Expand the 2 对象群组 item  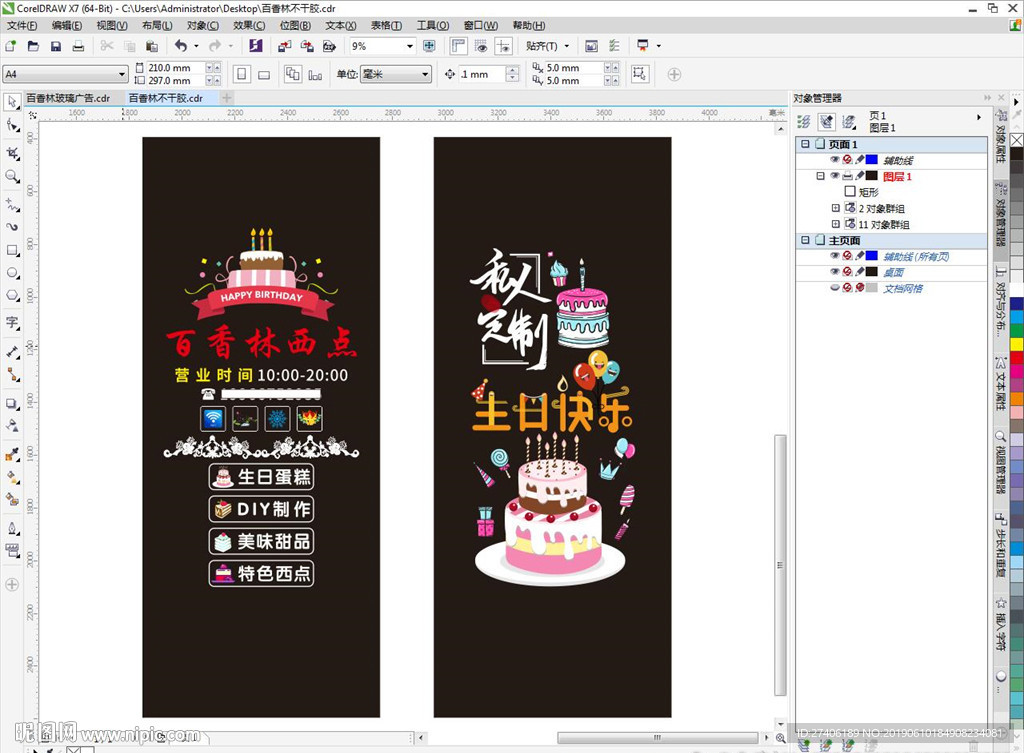click(835, 208)
